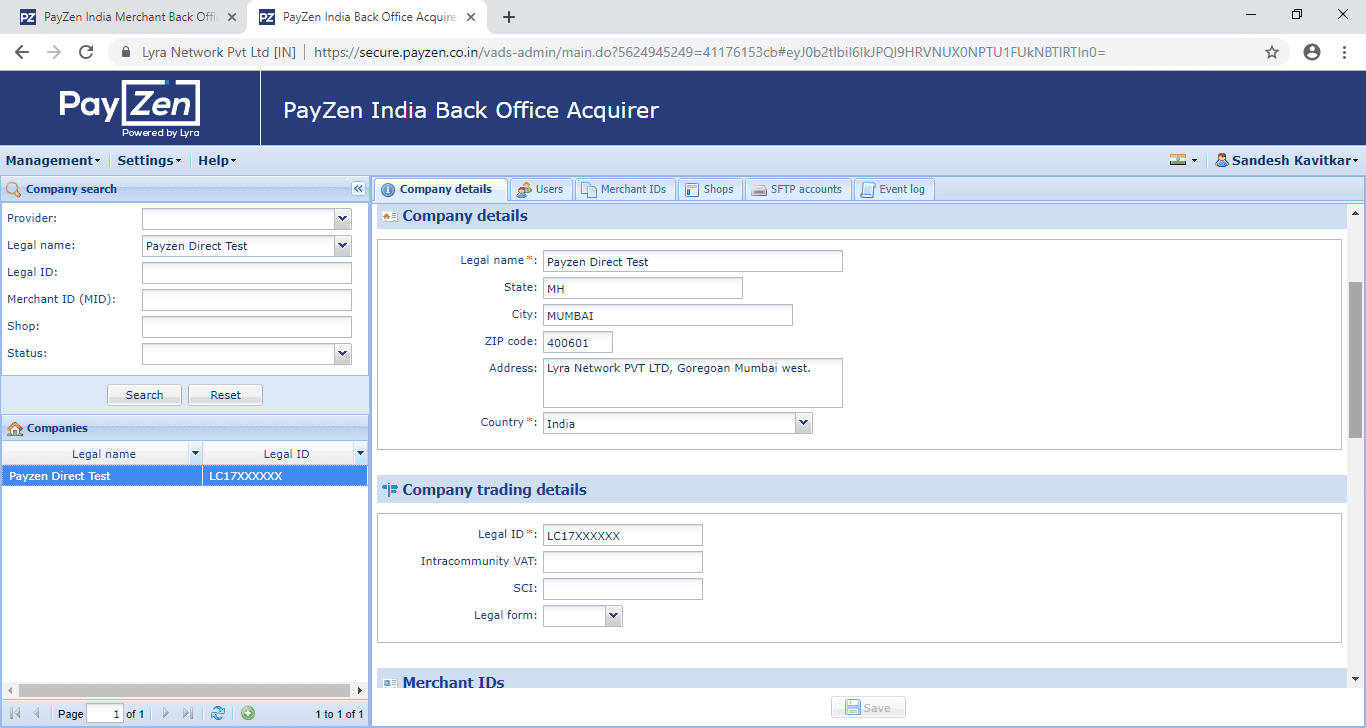Go to the previous page of companies
The image size is (1366, 728).
point(37,713)
